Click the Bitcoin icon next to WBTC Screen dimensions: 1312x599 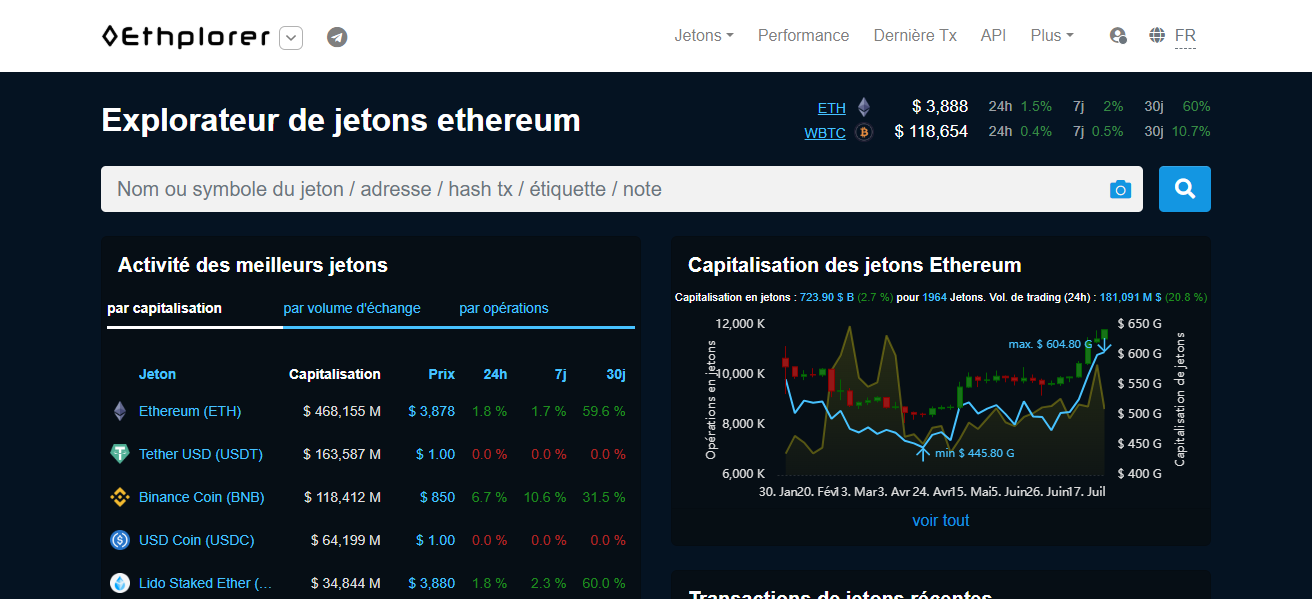coord(864,132)
